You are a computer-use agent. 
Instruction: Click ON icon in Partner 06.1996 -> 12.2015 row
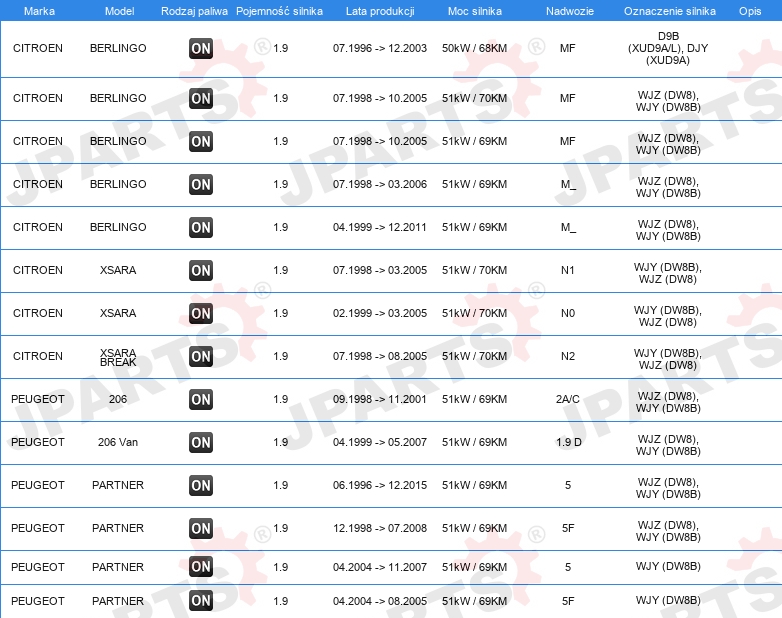(201, 485)
